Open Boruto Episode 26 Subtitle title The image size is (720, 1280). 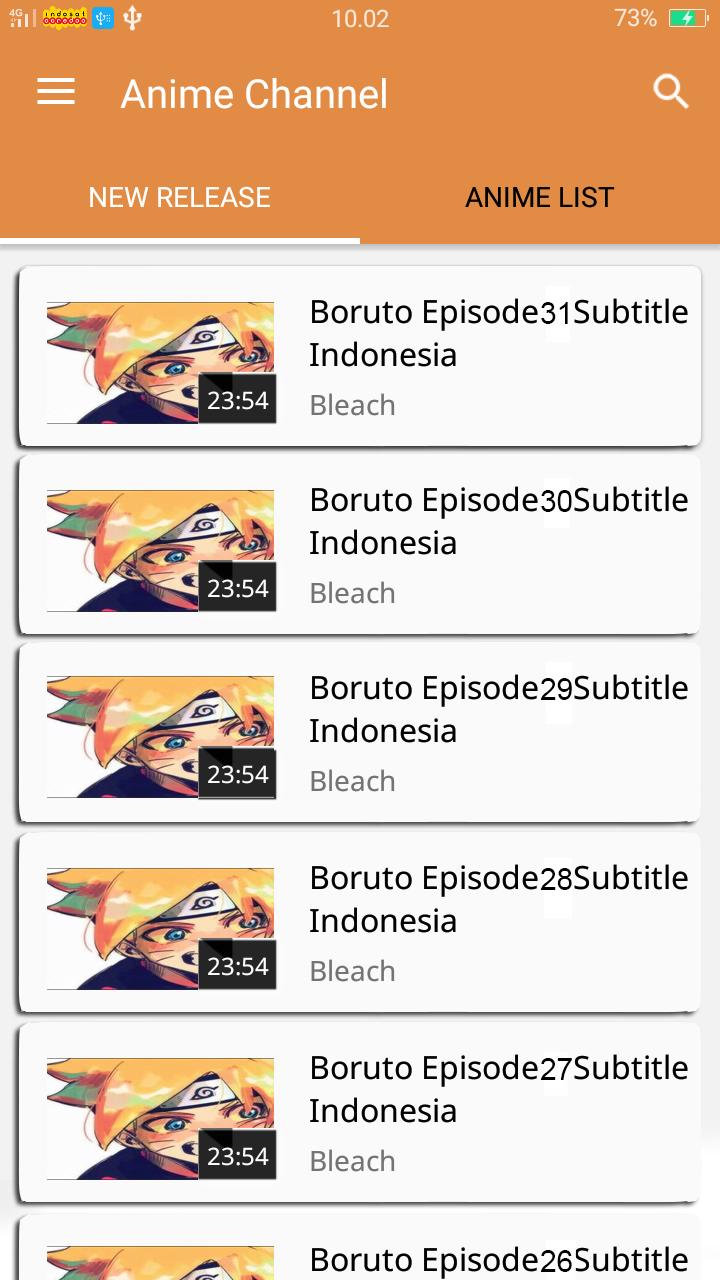pyautogui.click(x=499, y=1260)
